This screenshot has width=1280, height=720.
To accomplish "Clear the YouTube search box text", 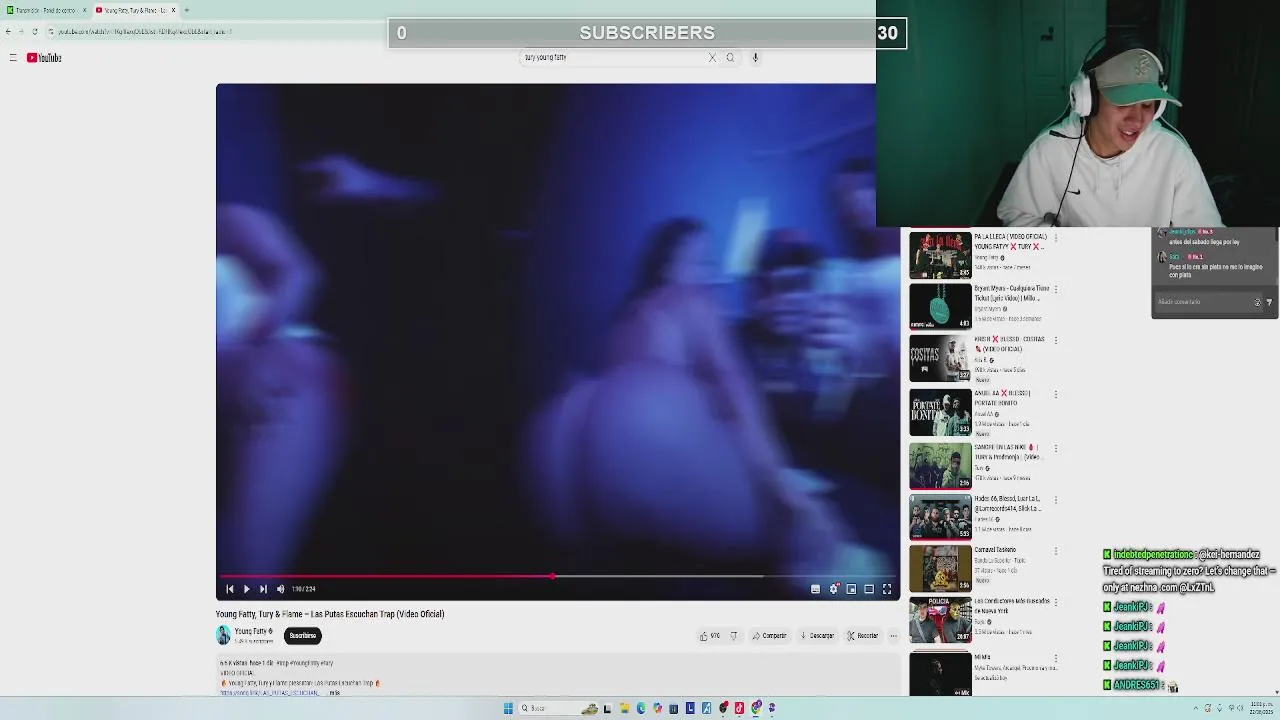I will click(712, 57).
